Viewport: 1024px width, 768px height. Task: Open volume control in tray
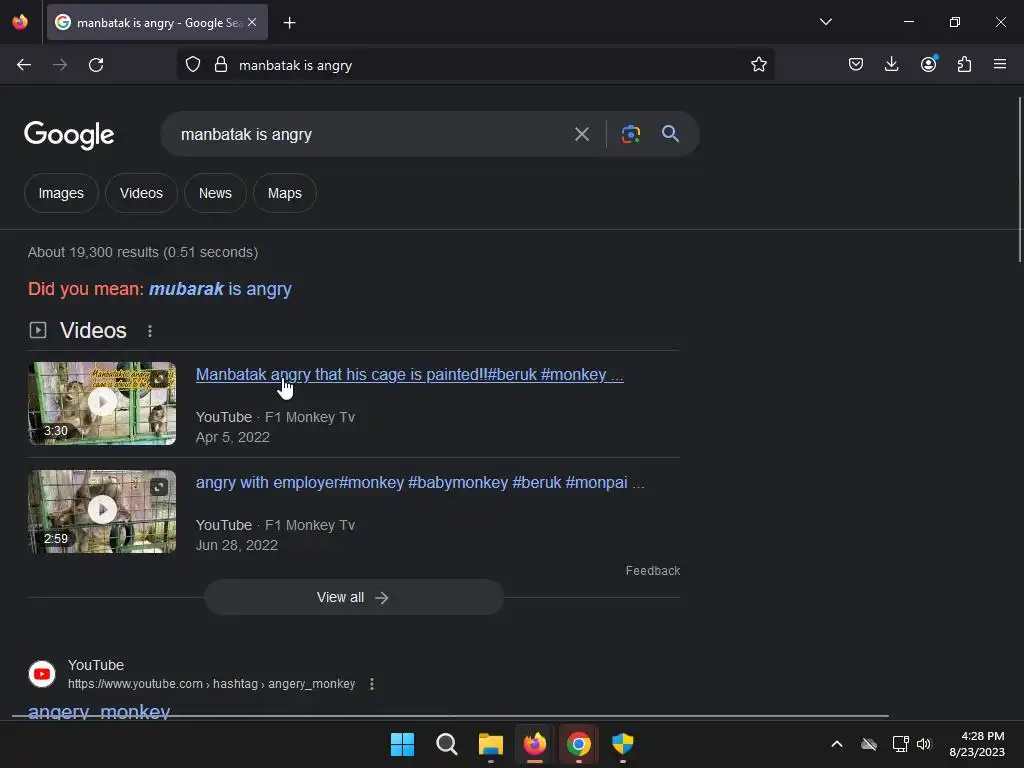[923, 744]
